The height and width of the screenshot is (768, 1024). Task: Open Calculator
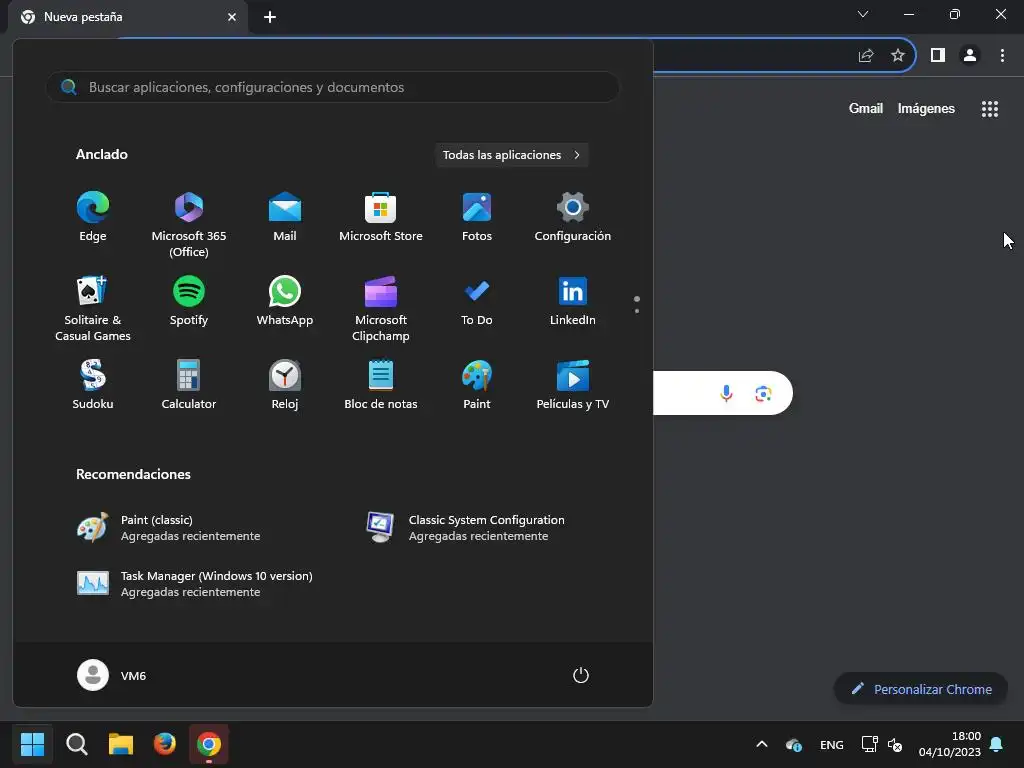pyautogui.click(x=189, y=385)
